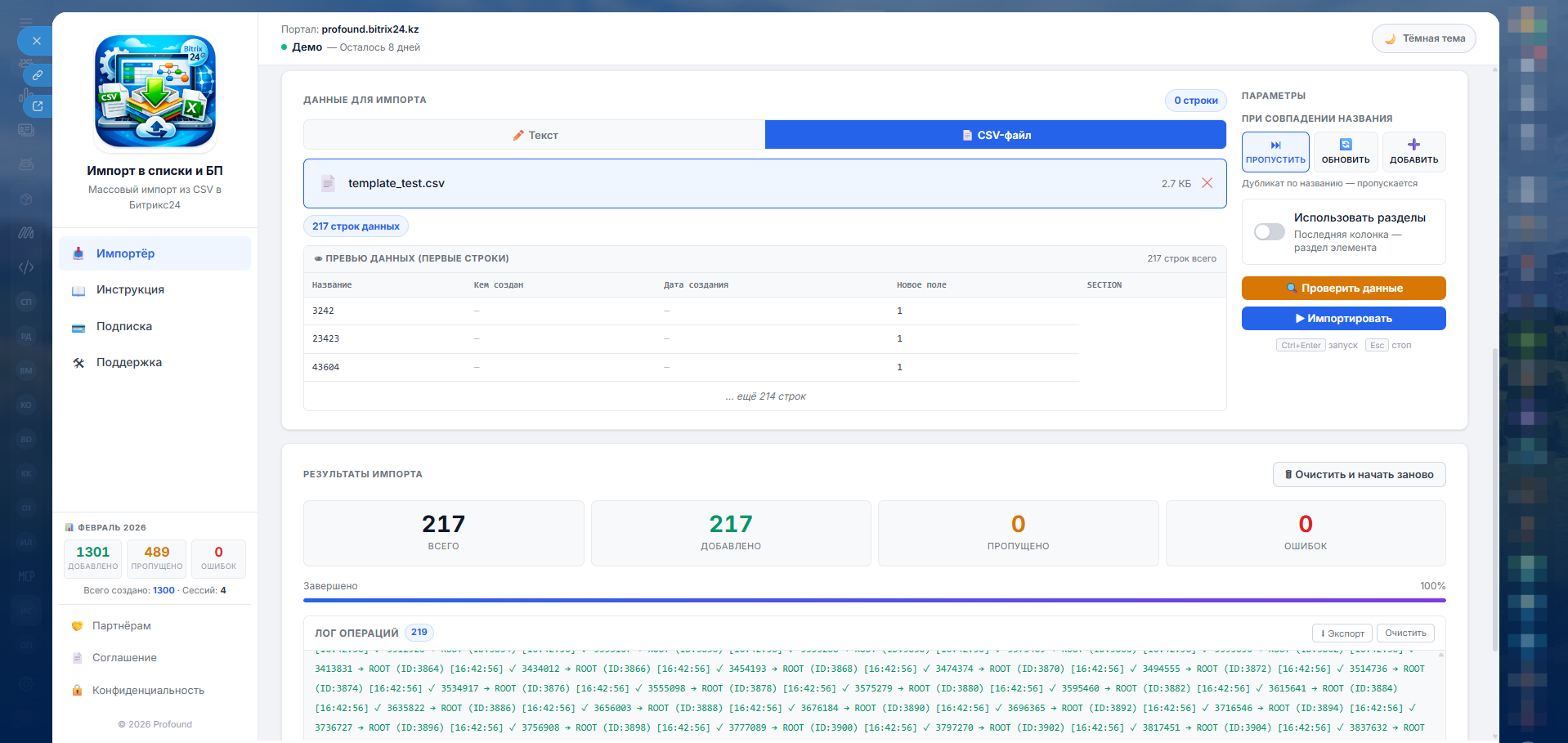Choose Добавить for matching names
Screen dimensions: 1568x743
point(1413,152)
